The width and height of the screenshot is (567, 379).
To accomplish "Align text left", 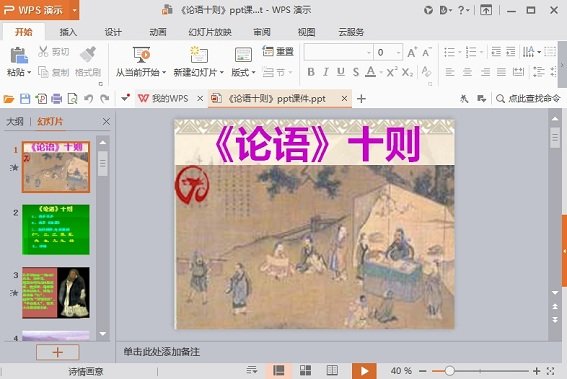I will coord(450,72).
